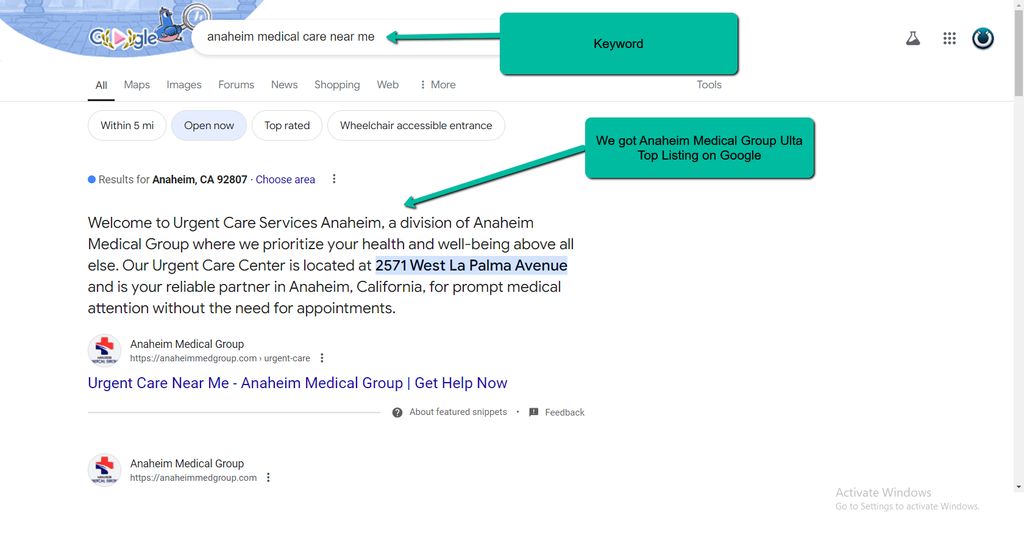
Task: Open the Tools options
Action: [709, 85]
